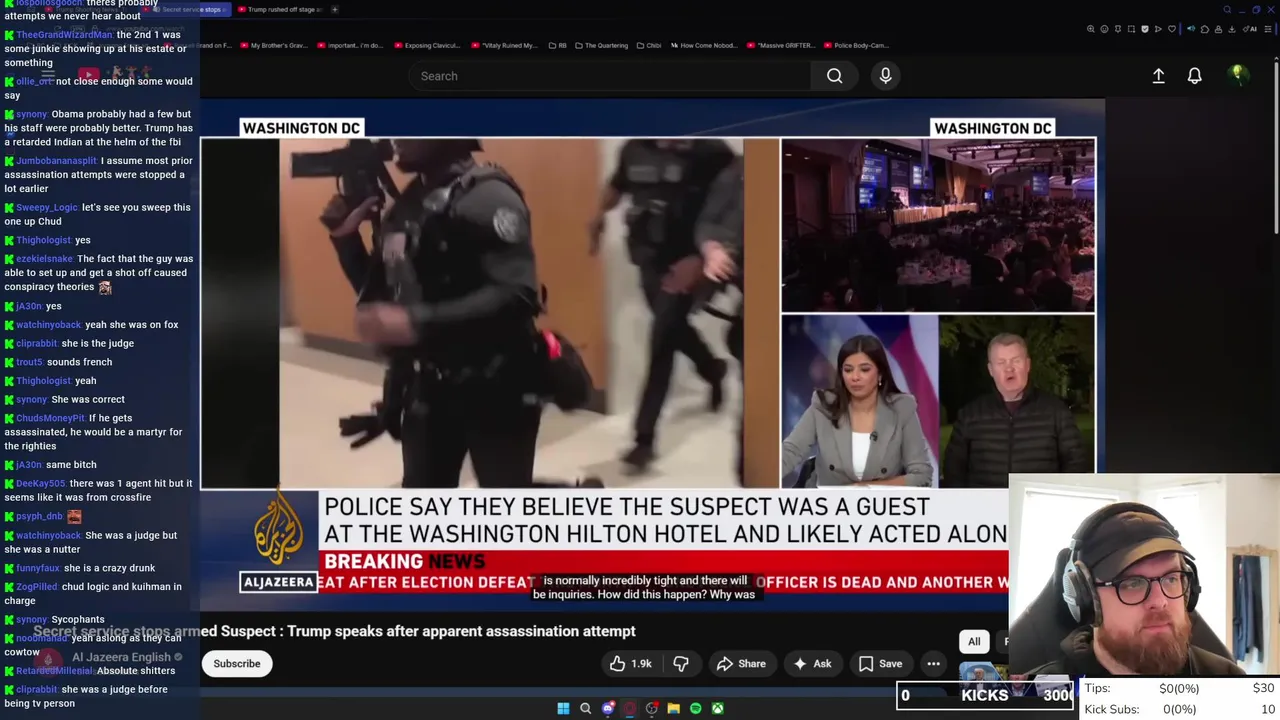This screenshot has width=1280, height=720.
Task: Click chat username 'funnyfaux'
Action: 38,567
